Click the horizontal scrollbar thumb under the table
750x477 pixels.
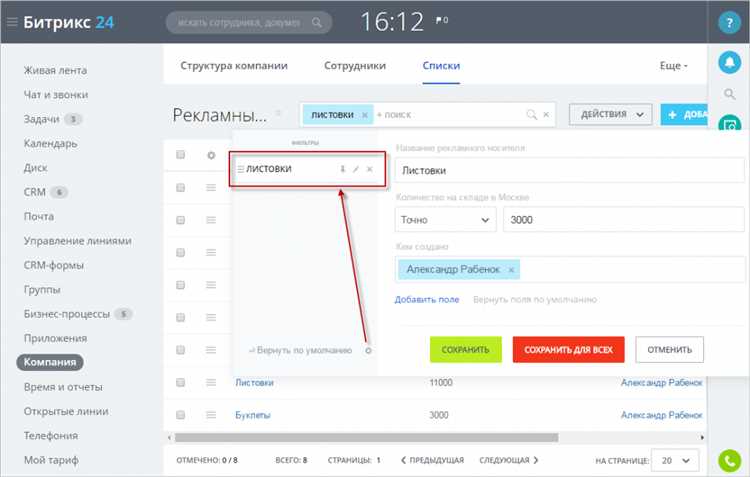pos(366,437)
